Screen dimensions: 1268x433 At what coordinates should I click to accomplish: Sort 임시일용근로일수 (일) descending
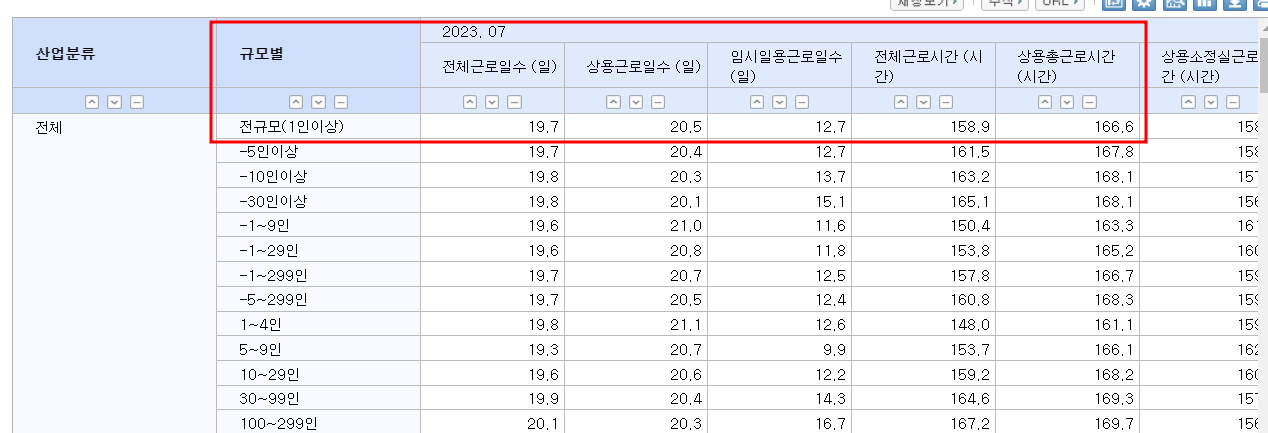pyautogui.click(x=780, y=101)
